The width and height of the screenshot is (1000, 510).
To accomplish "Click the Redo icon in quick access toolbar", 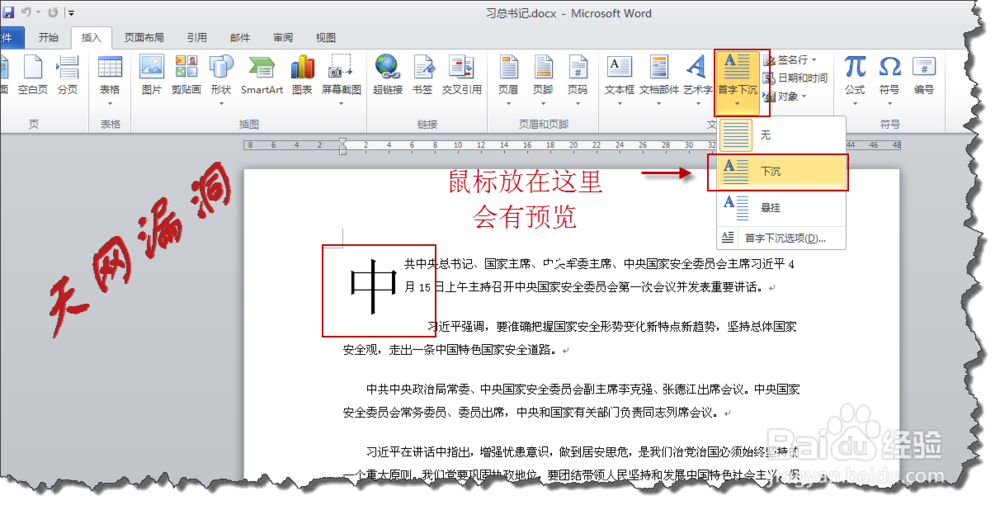I will click(53, 12).
